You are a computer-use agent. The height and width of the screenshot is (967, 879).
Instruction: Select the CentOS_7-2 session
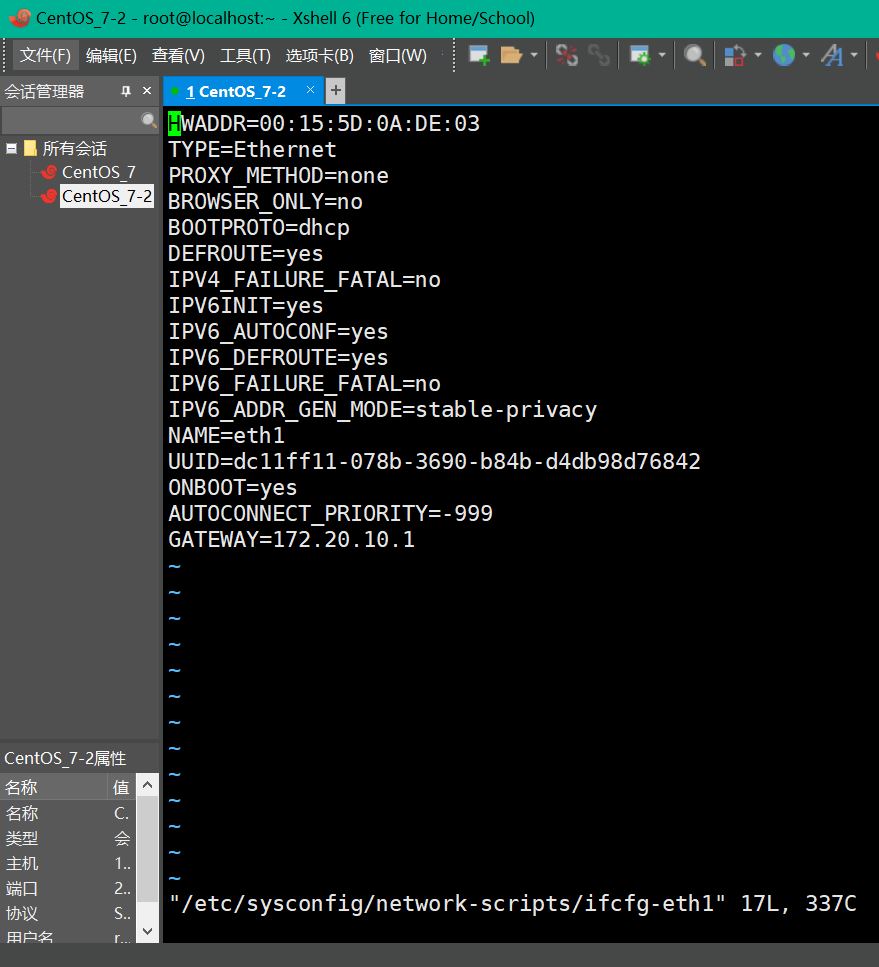click(x=106, y=196)
